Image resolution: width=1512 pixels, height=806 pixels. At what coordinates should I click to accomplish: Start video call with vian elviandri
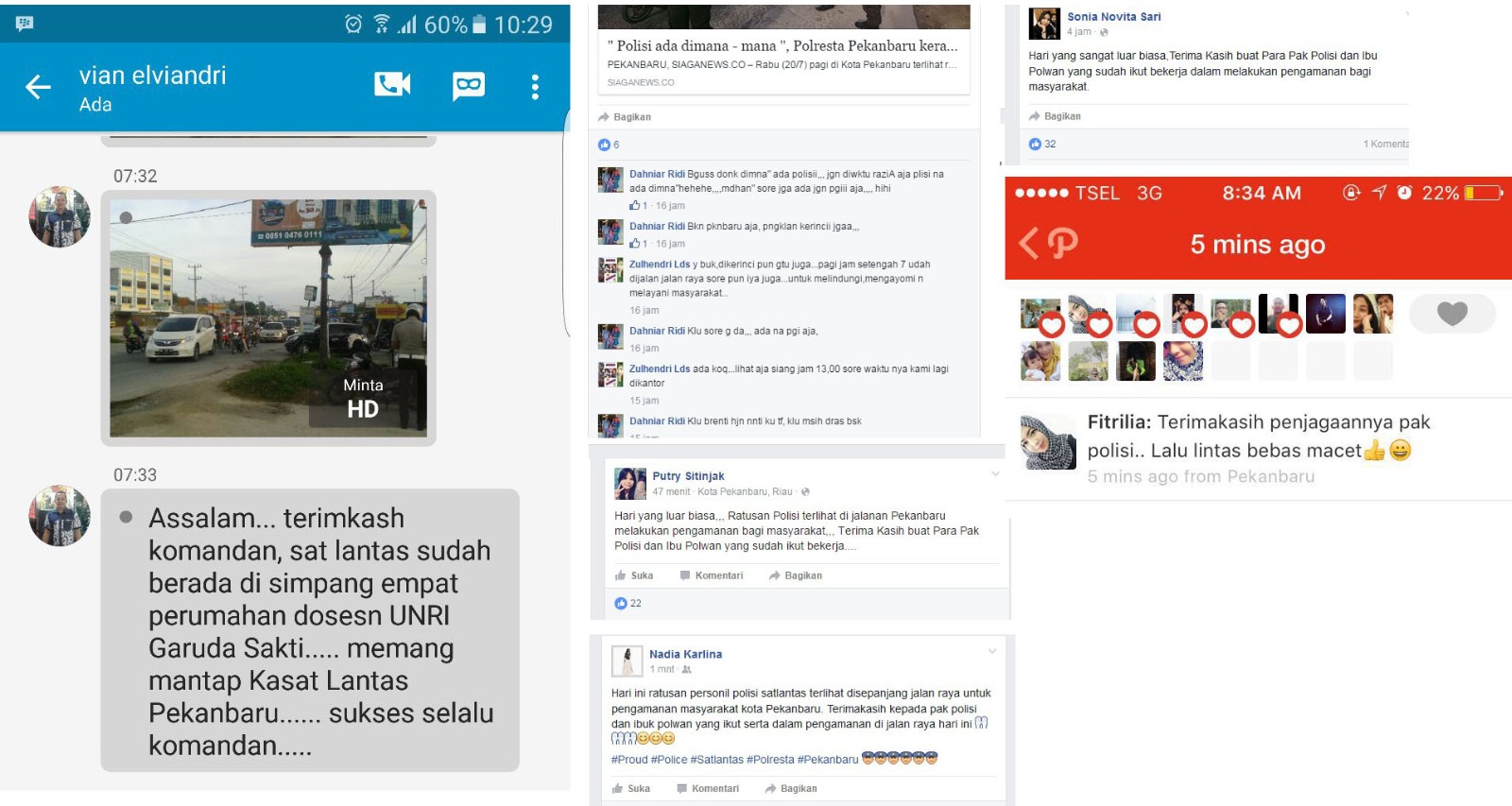coord(392,85)
